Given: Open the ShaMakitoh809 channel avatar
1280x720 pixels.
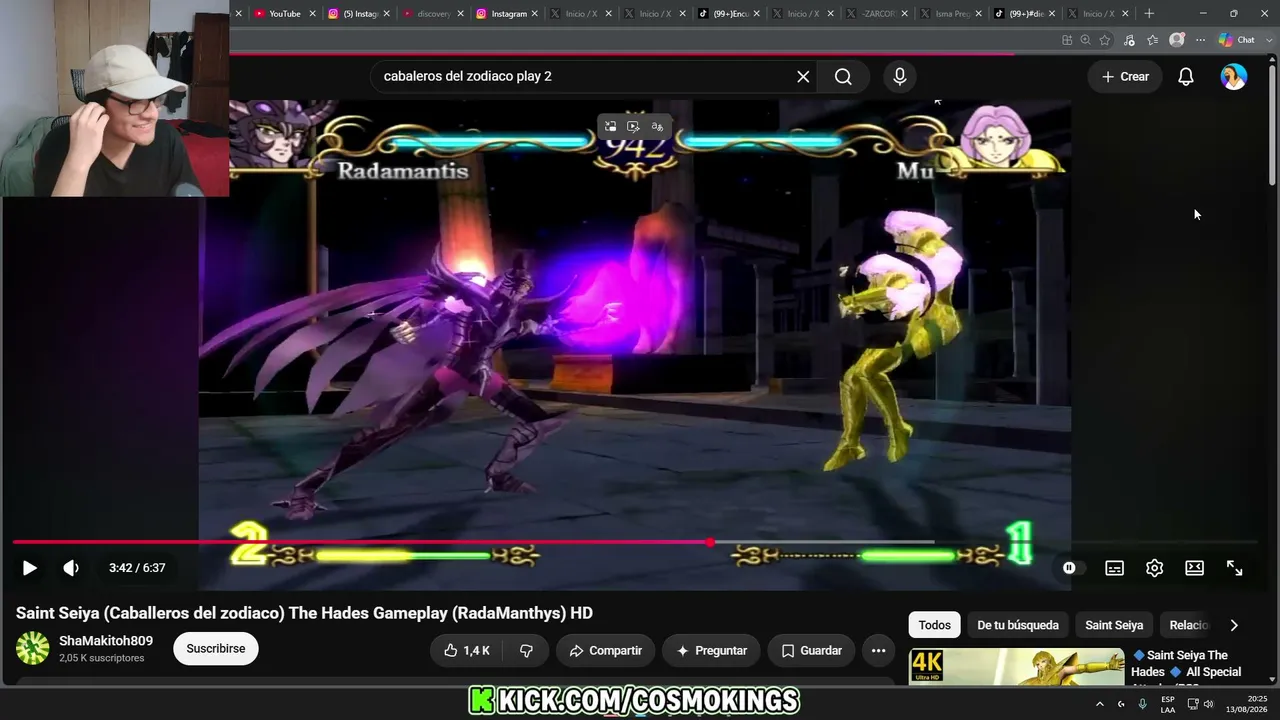Looking at the screenshot, I should pos(32,648).
